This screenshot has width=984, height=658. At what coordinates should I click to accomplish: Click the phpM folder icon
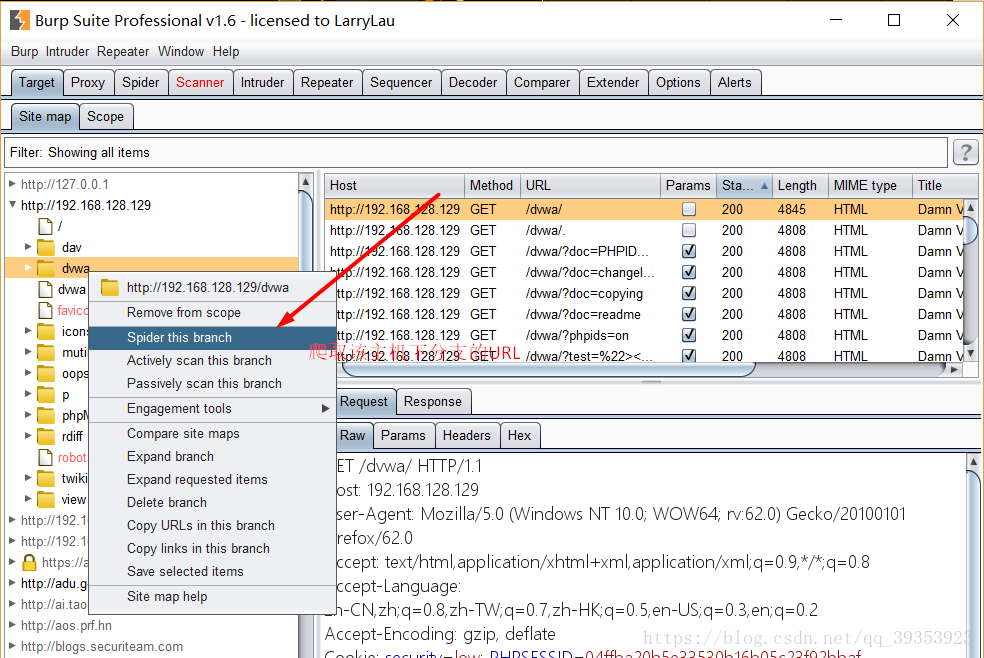pos(46,415)
